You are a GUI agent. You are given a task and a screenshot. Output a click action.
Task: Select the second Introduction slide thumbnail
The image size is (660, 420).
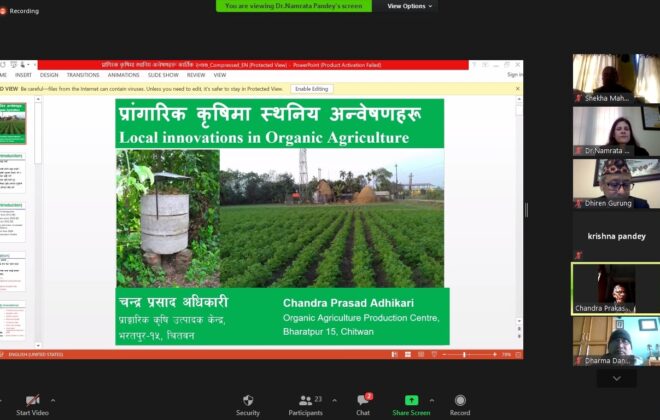pos(12,222)
